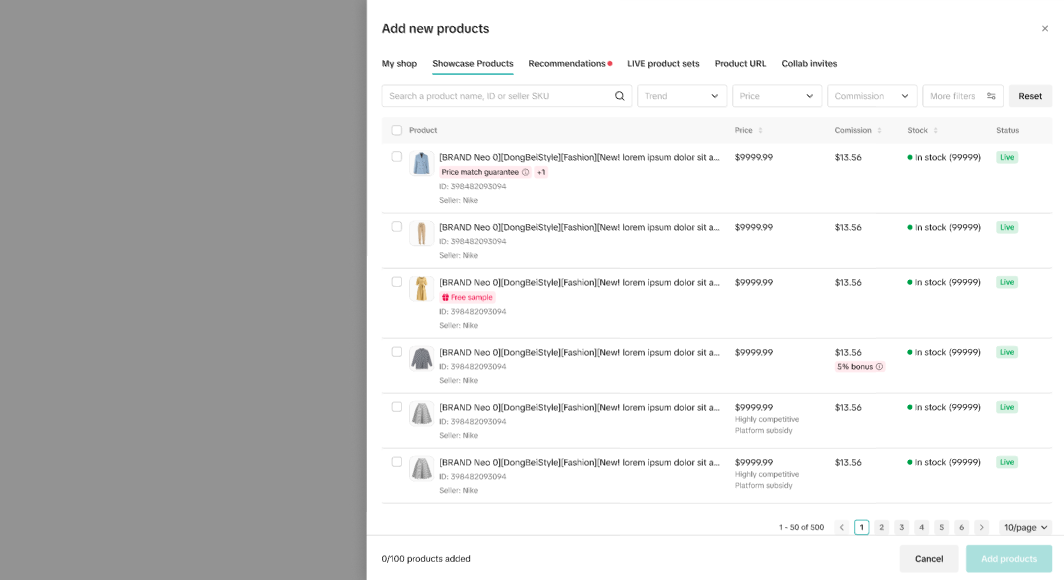The height and width of the screenshot is (580, 1064).
Task: Expand the Trend filter dropdown
Action: pos(682,96)
